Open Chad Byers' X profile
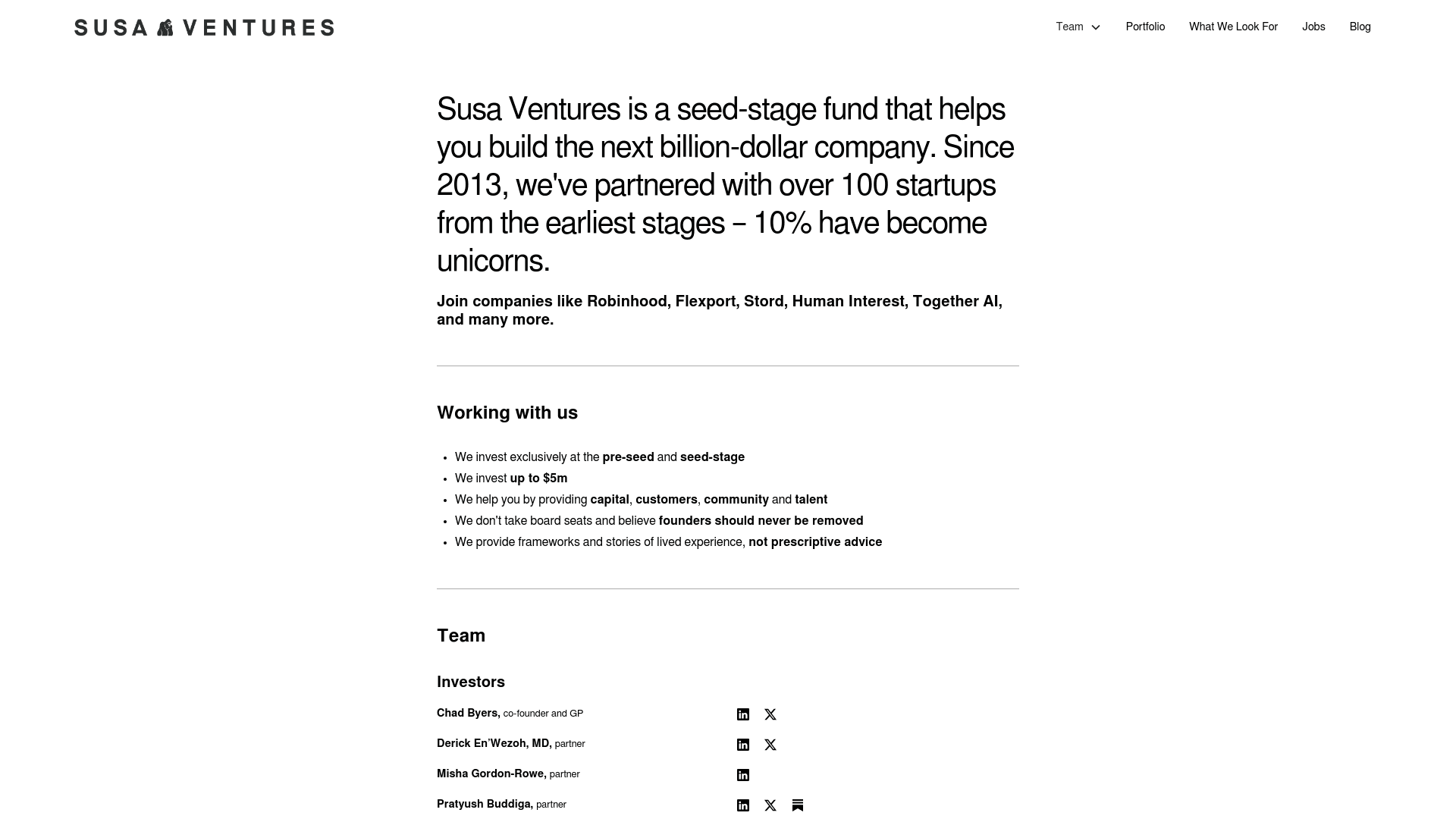 (x=770, y=714)
